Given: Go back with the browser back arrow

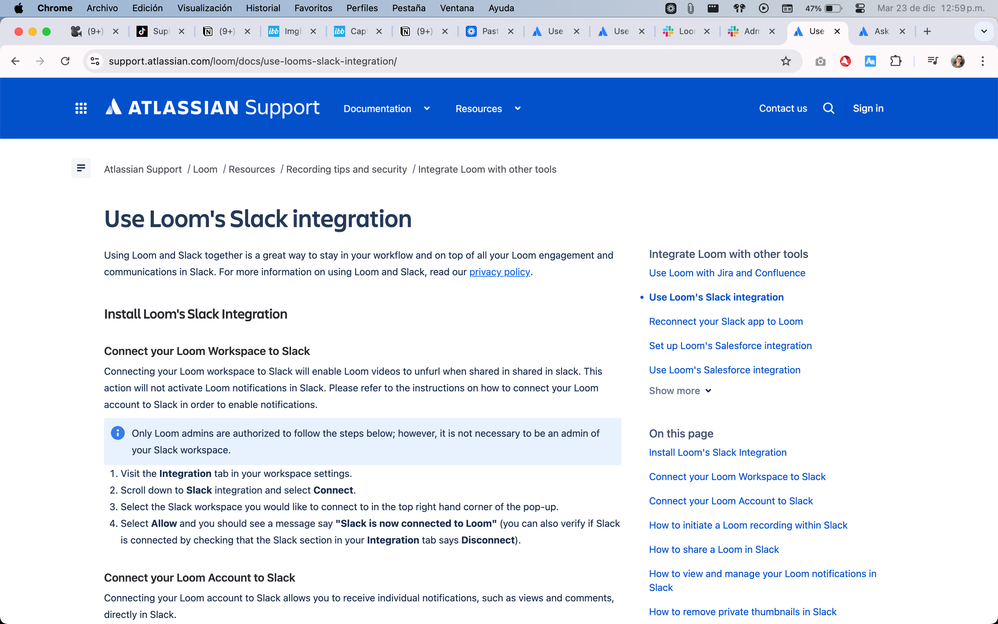Looking at the screenshot, I should (15, 61).
